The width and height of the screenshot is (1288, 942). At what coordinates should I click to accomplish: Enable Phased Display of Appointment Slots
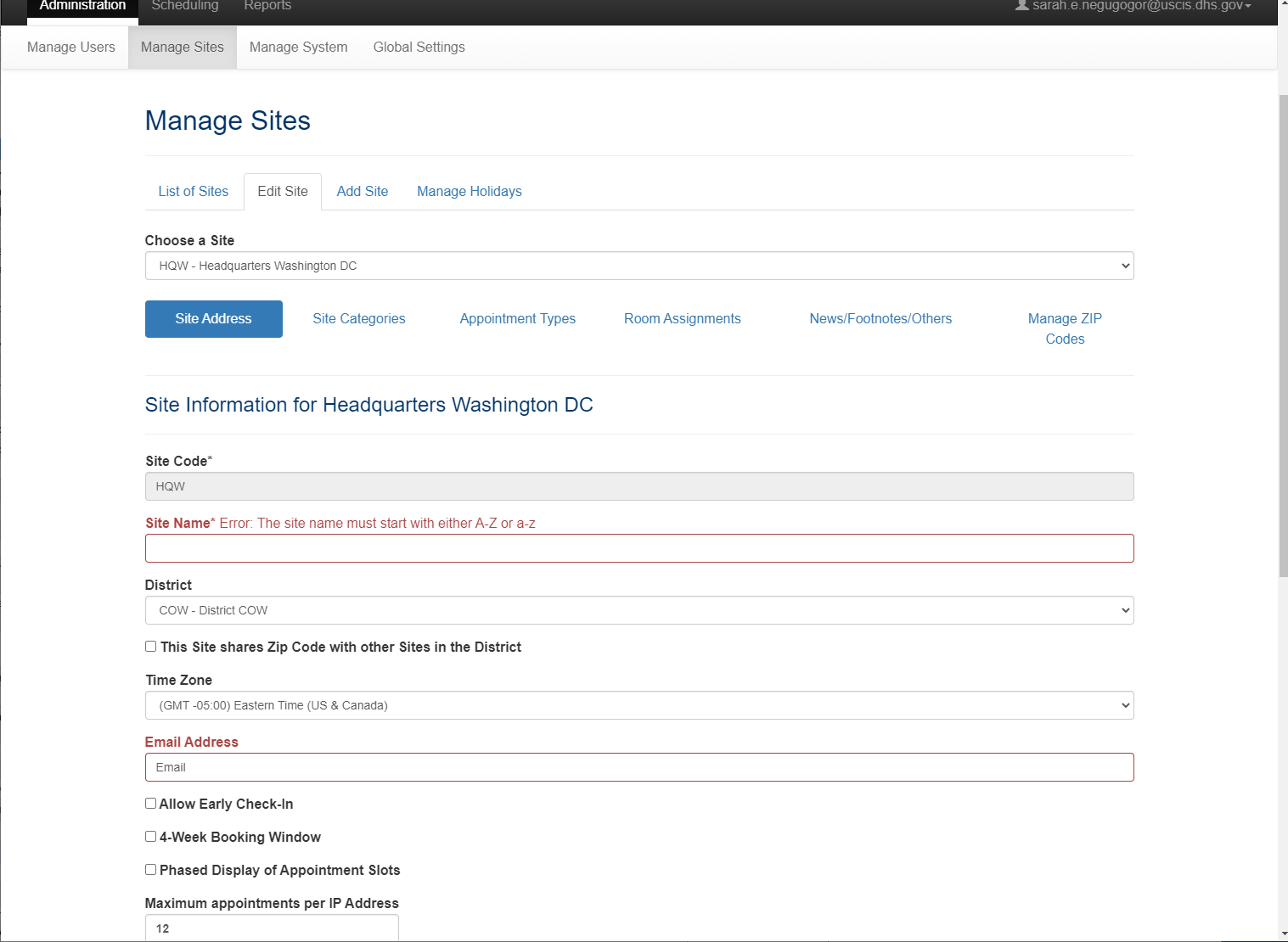tap(150, 870)
